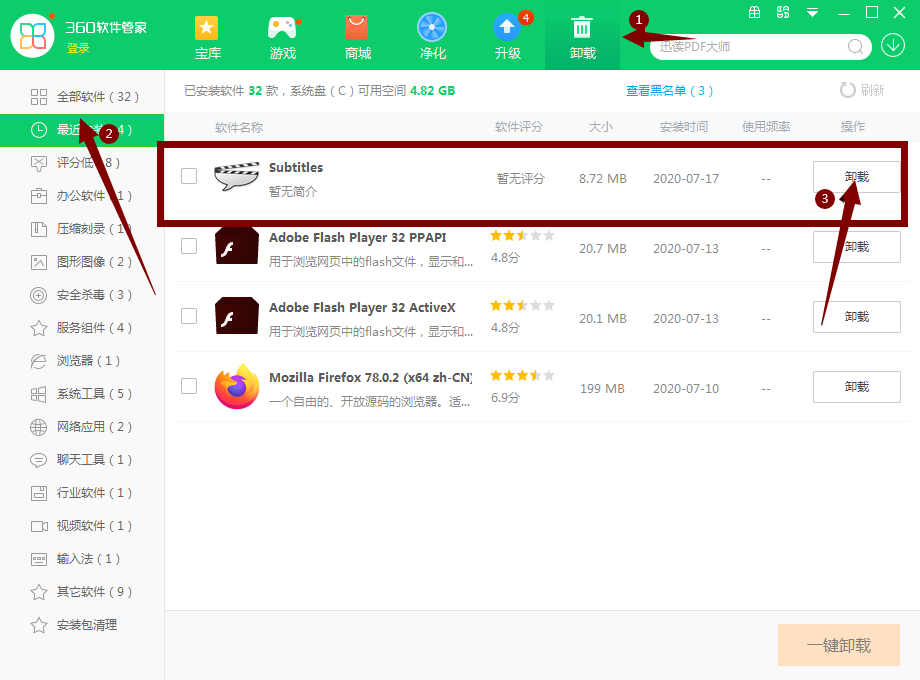This screenshot has width=920, height=680.
Task: Select 最近安装 in the sidebar
Action: click(82, 130)
